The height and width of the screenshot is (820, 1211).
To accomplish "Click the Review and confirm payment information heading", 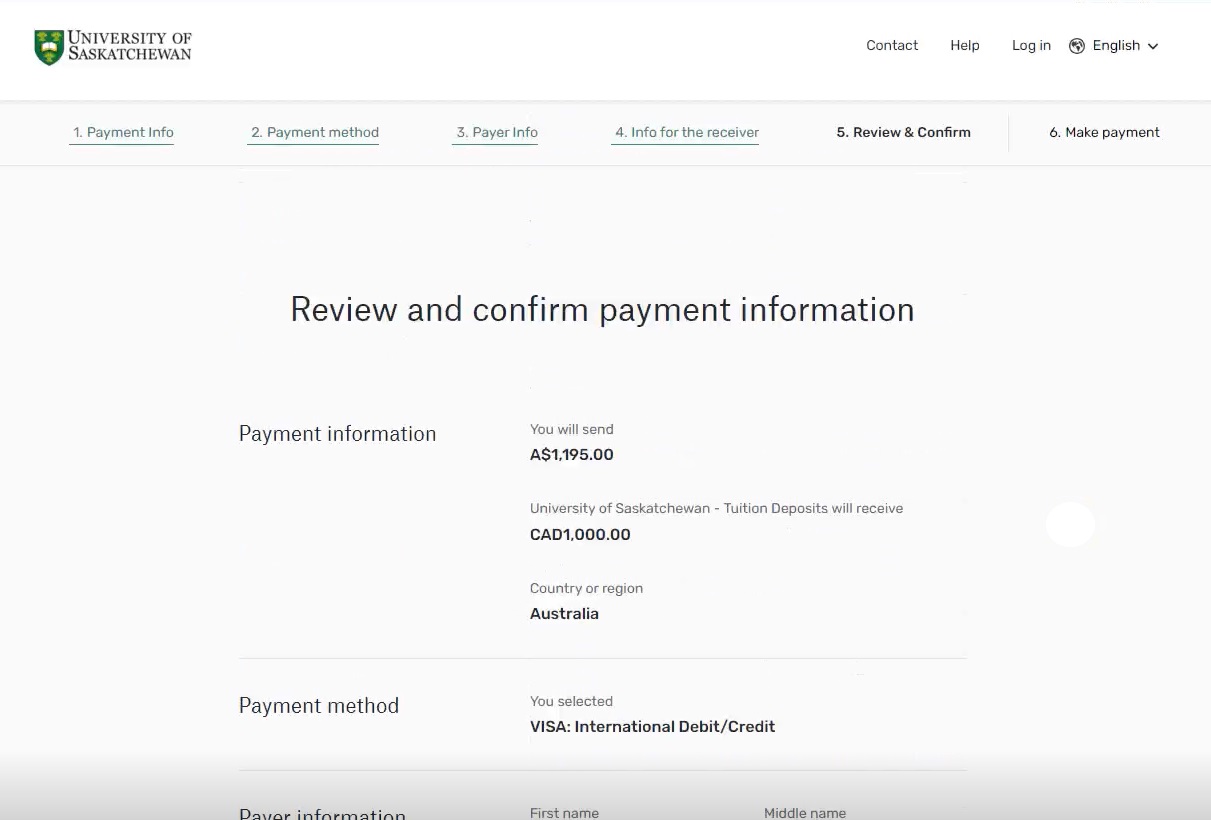I will click(602, 309).
